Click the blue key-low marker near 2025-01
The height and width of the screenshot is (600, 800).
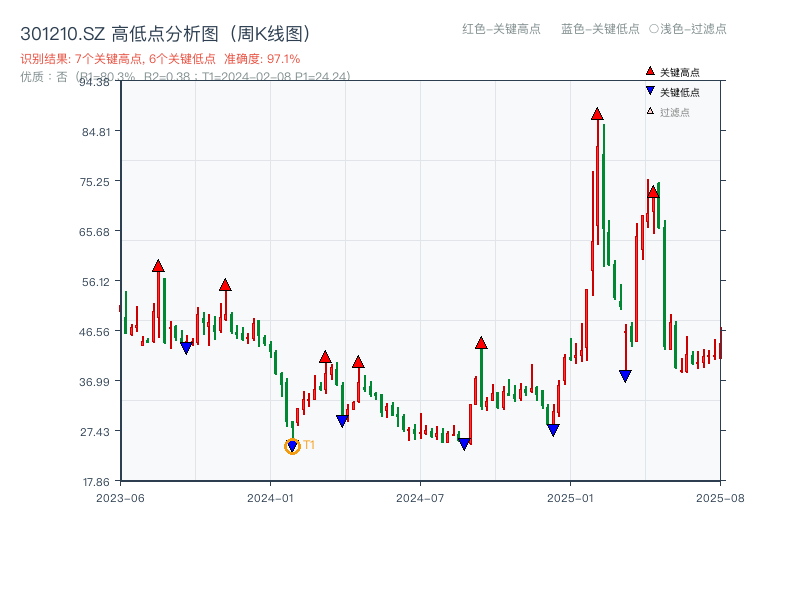pos(553,428)
